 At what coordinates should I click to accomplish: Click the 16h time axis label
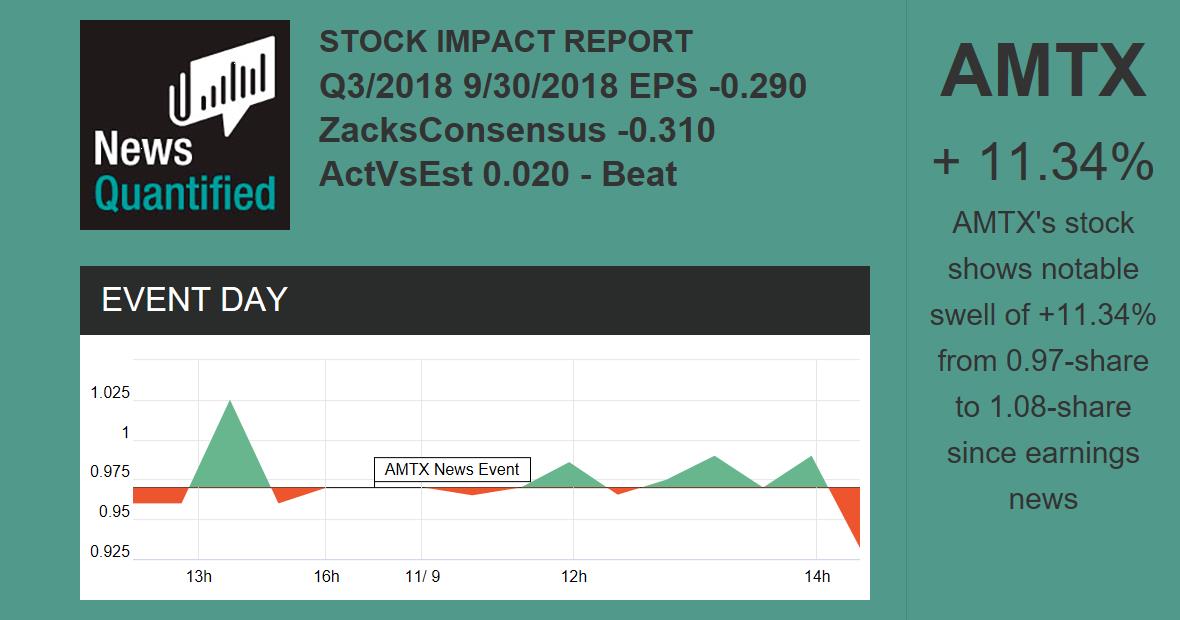coord(326,576)
